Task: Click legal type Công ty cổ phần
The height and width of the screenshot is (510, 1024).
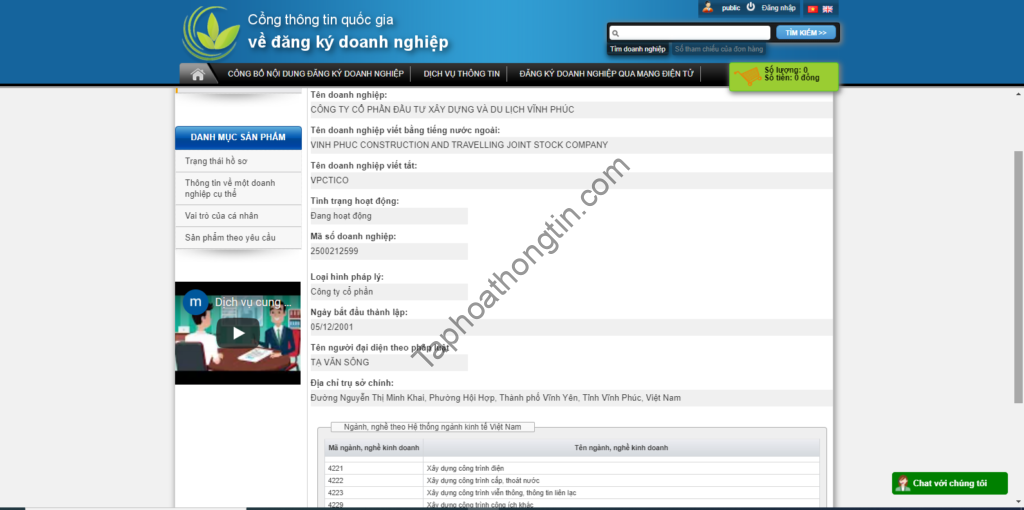Action: coord(342,292)
